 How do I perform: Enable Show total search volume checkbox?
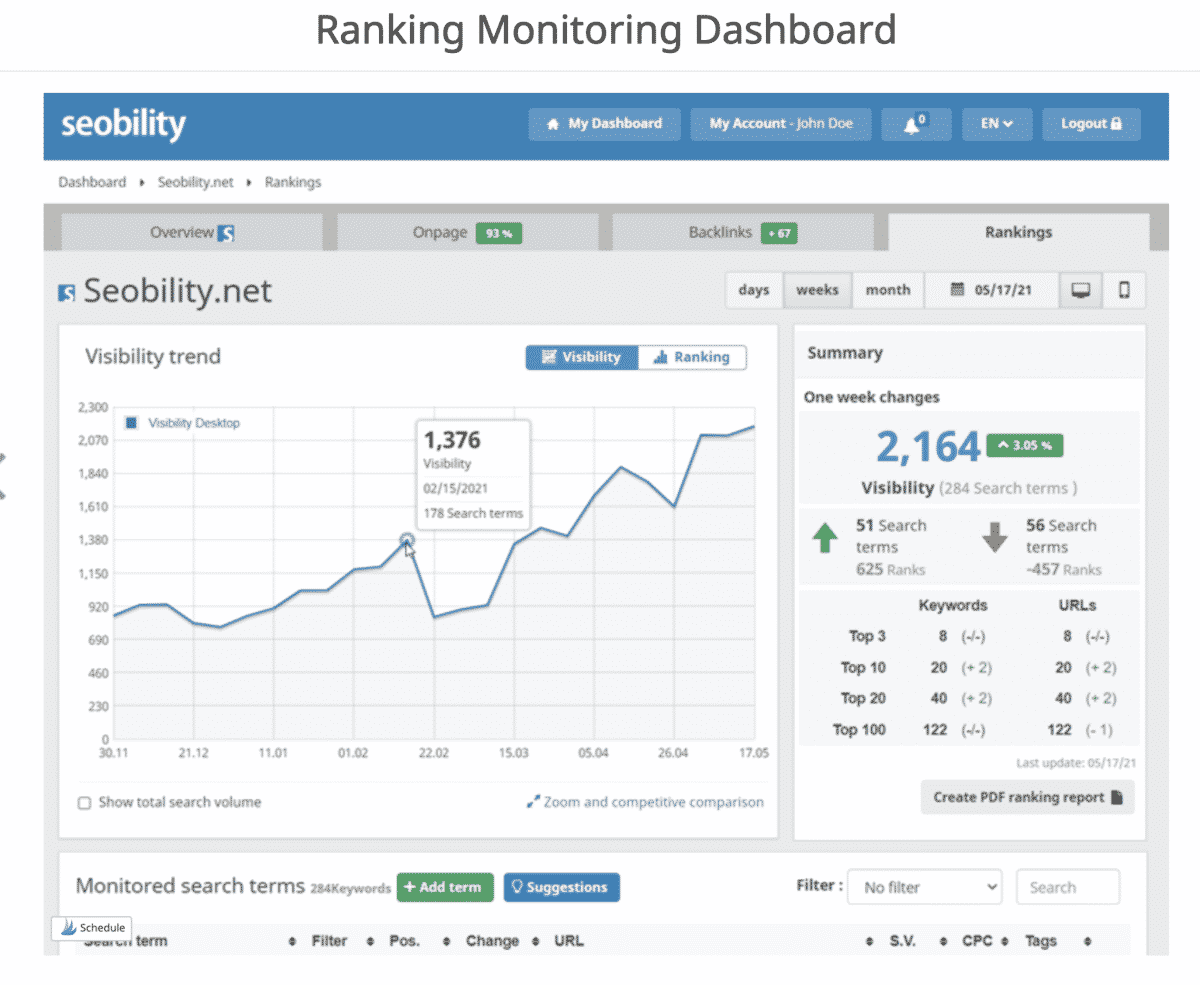pos(85,802)
